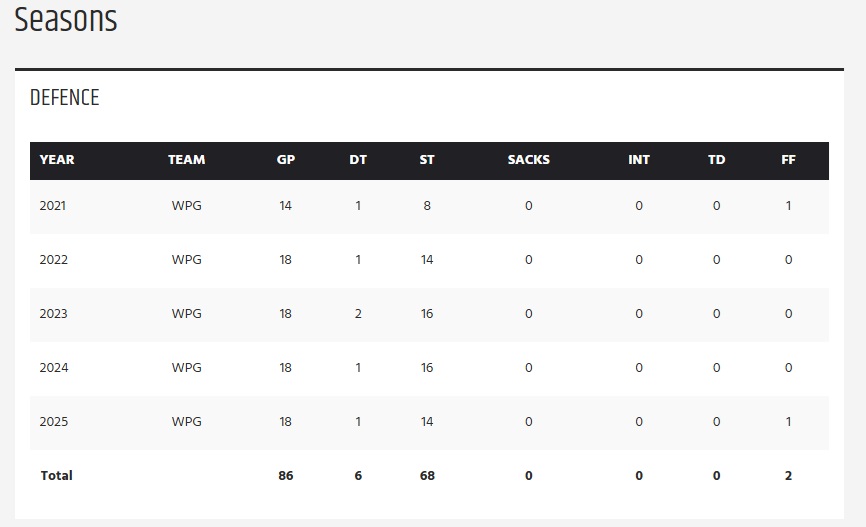
Task: Click WPG team in 2021 row
Action: tap(186, 206)
